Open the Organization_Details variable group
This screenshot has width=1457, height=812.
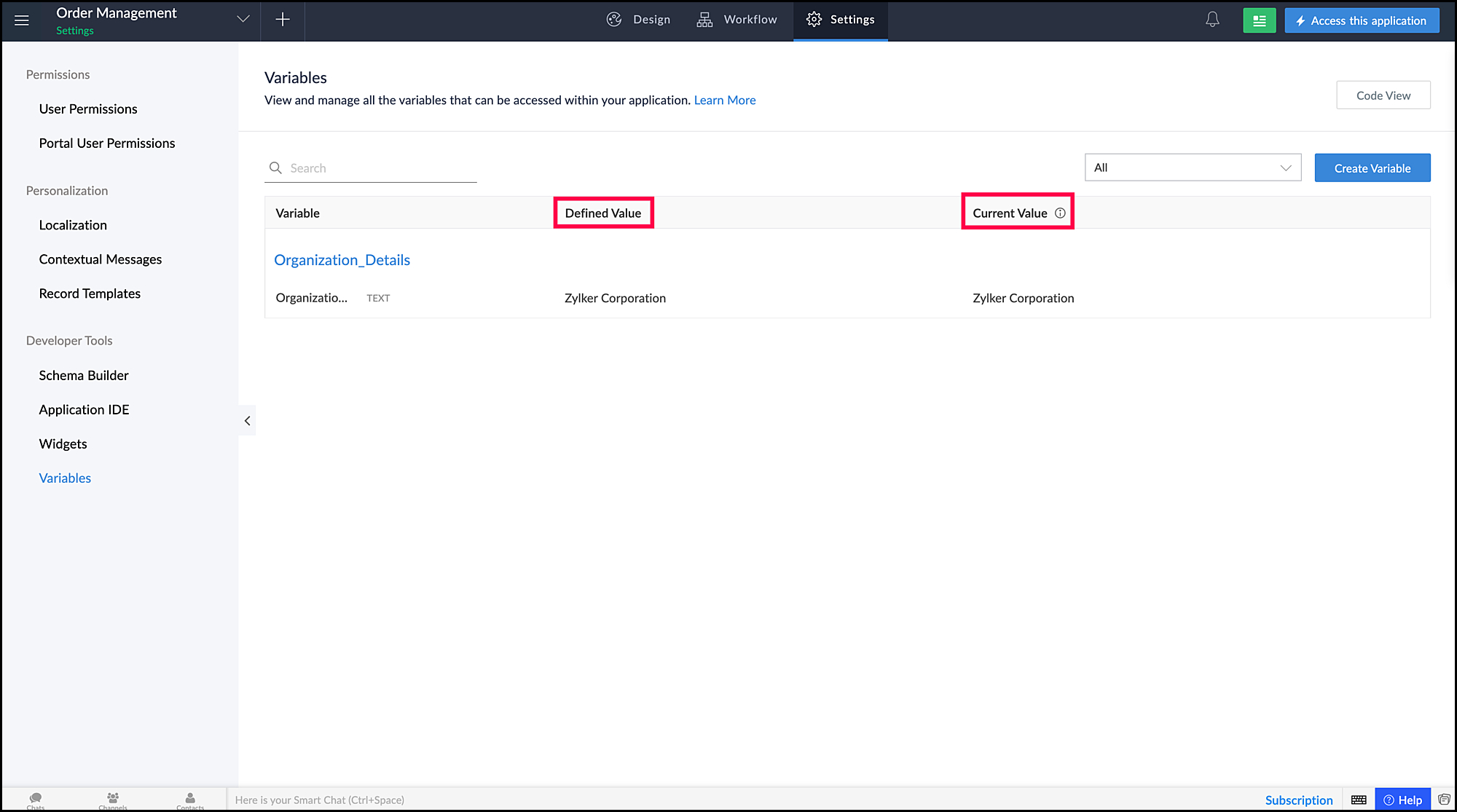pos(342,260)
